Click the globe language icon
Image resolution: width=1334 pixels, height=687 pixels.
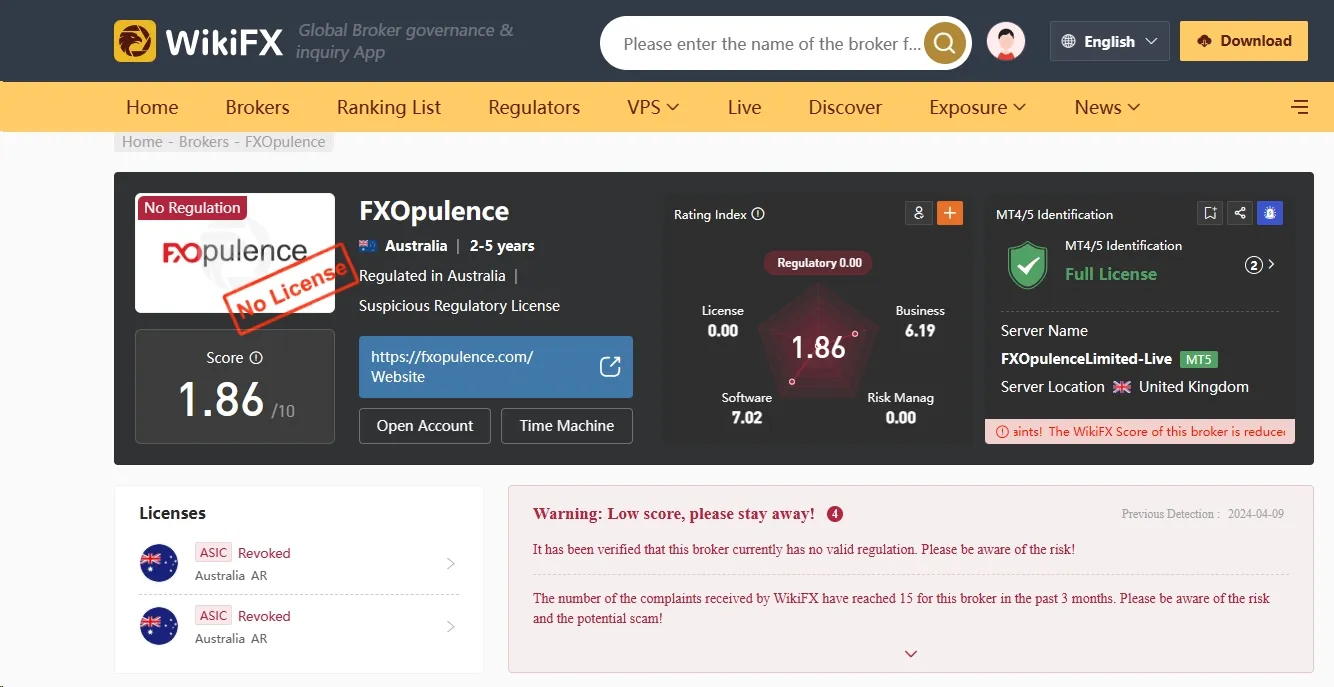pyautogui.click(x=1069, y=42)
